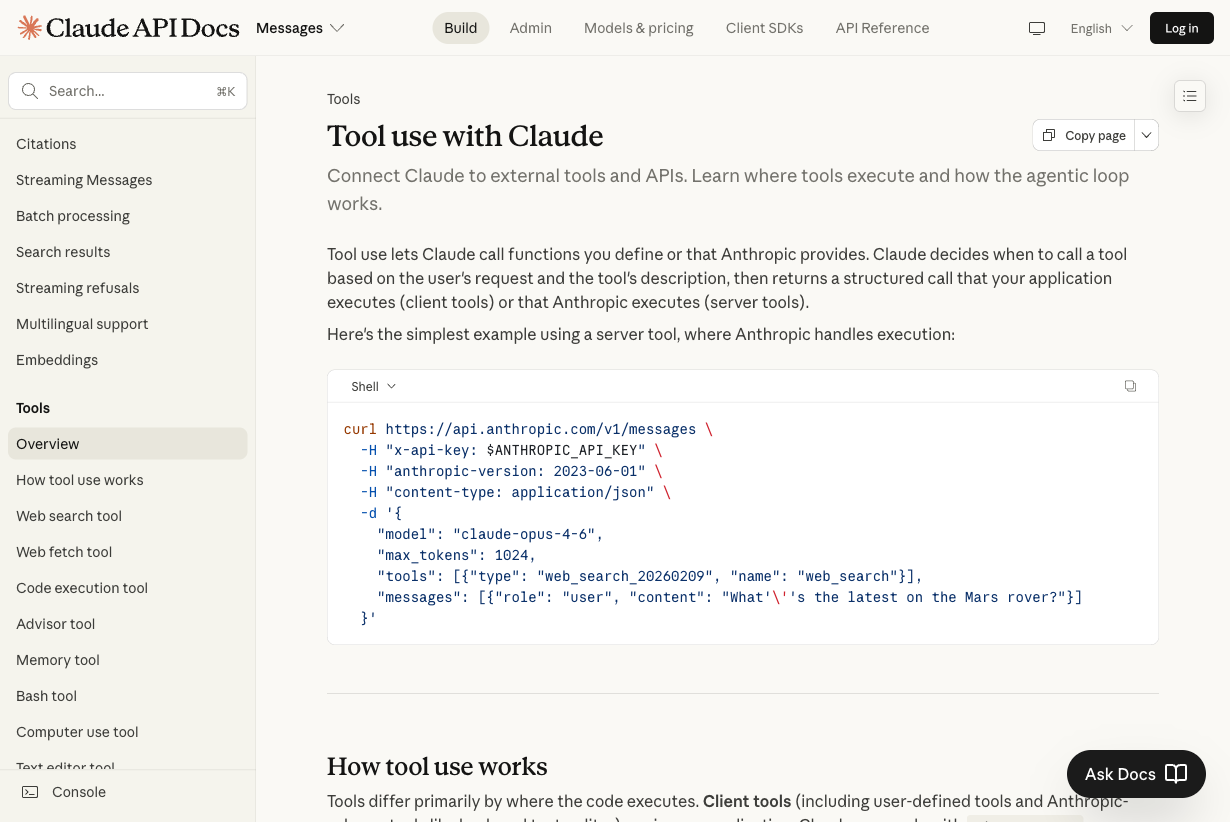Open the Client SDKs tab

point(765,28)
